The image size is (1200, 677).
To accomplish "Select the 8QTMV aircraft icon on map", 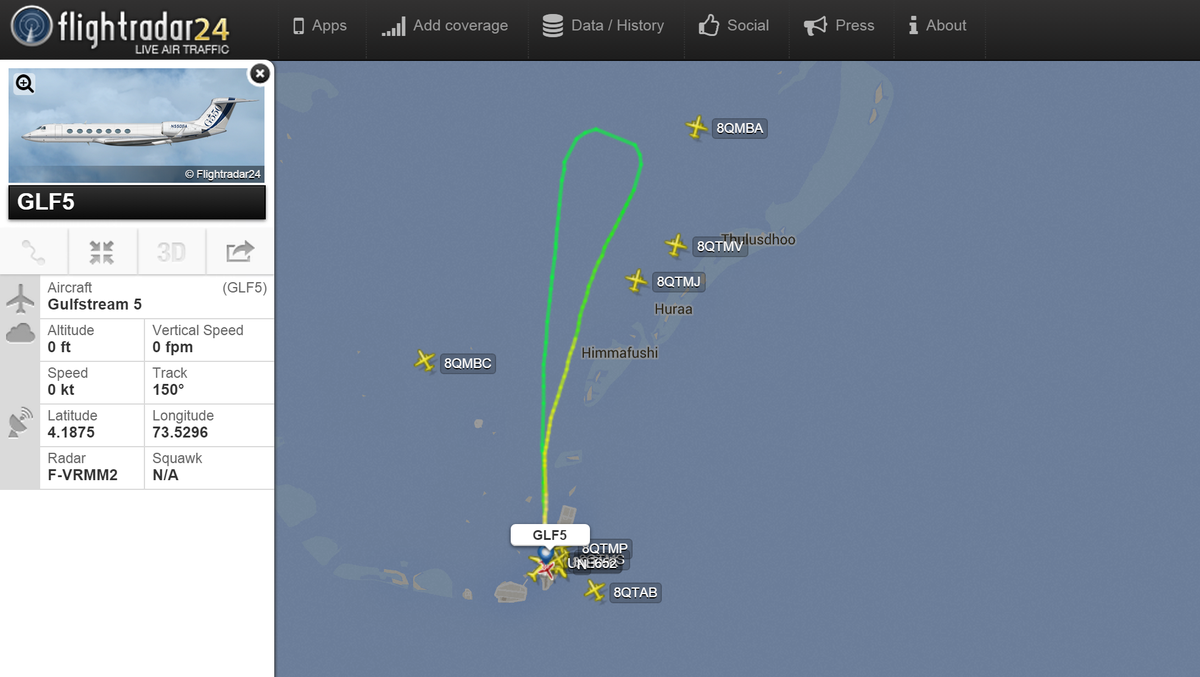I will 677,245.
